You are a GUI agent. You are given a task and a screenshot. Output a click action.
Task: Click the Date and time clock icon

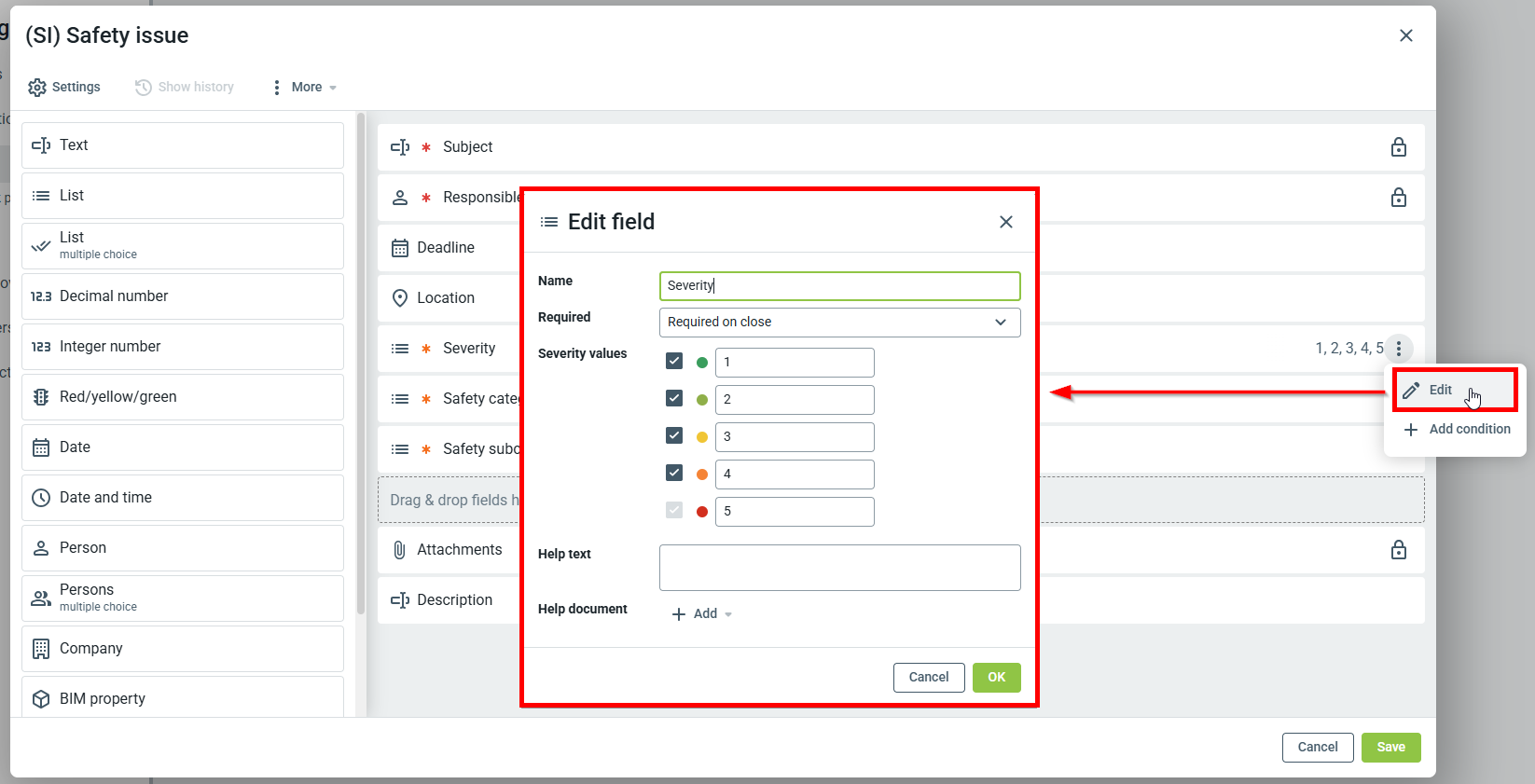coord(41,498)
